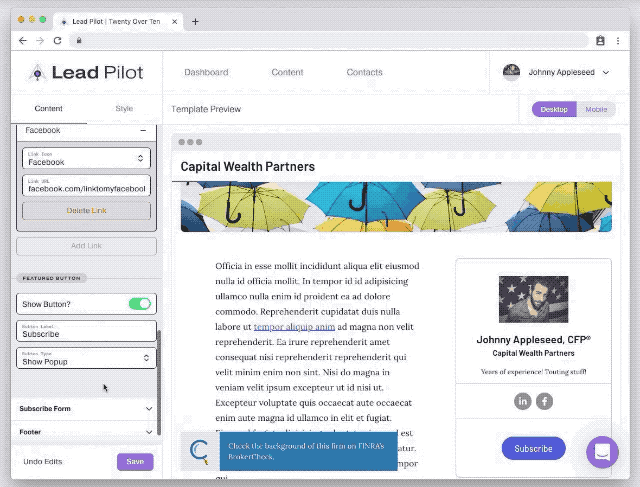Screen dimensions: 640x487
Task: Click the Years of experience tagline text
Action: pyautogui.click(x=533, y=372)
